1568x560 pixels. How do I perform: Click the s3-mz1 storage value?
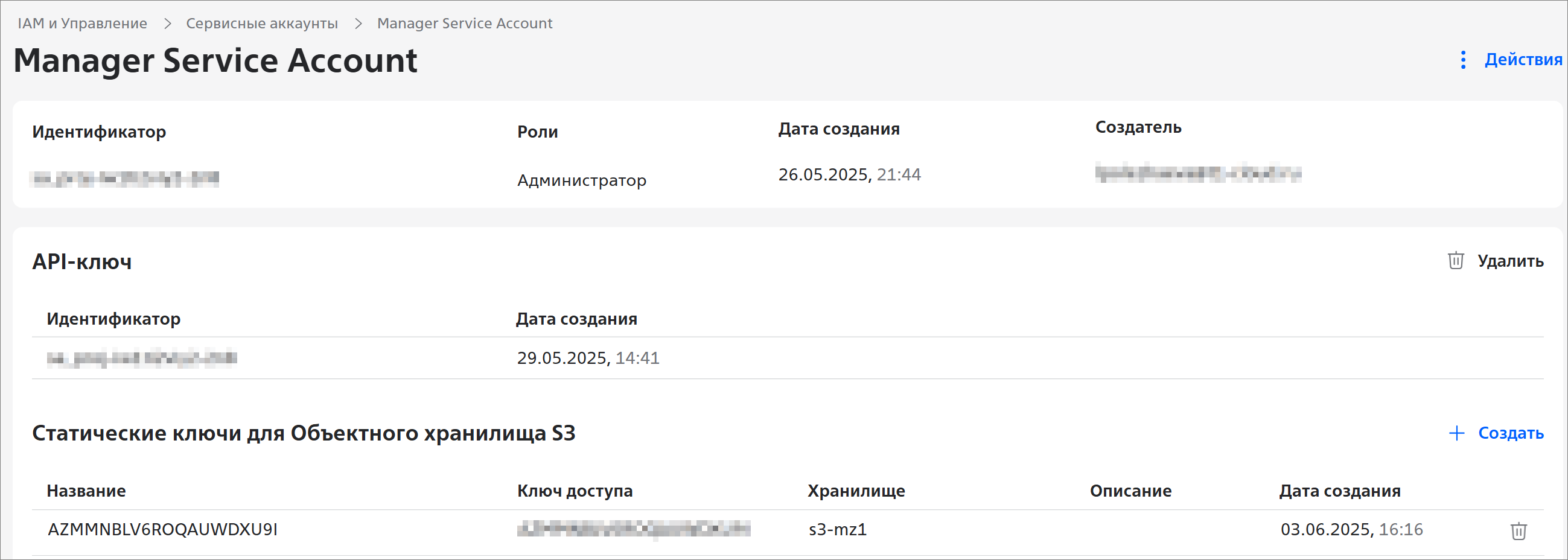coord(837,529)
